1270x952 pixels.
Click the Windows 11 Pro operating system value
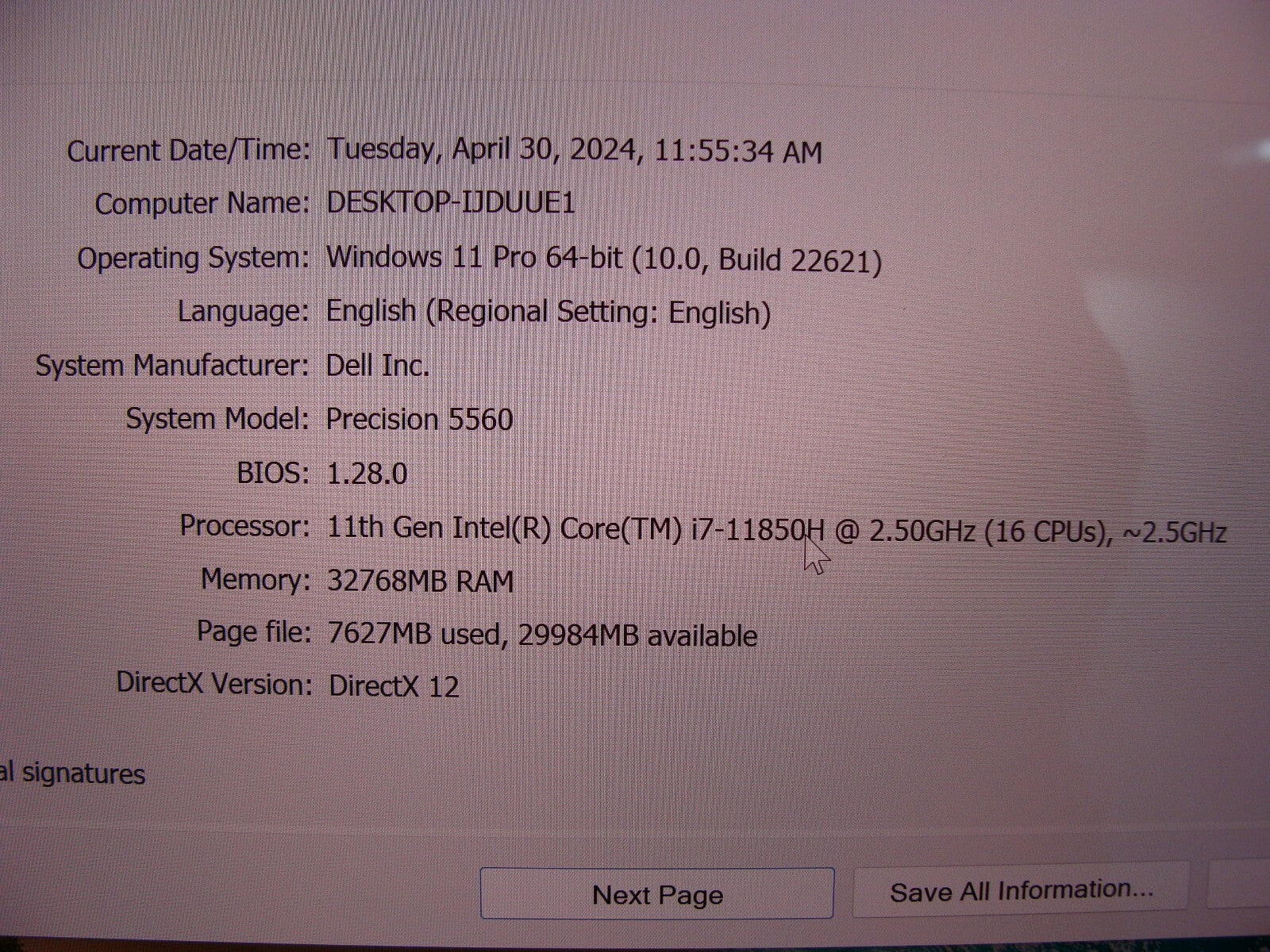[603, 259]
